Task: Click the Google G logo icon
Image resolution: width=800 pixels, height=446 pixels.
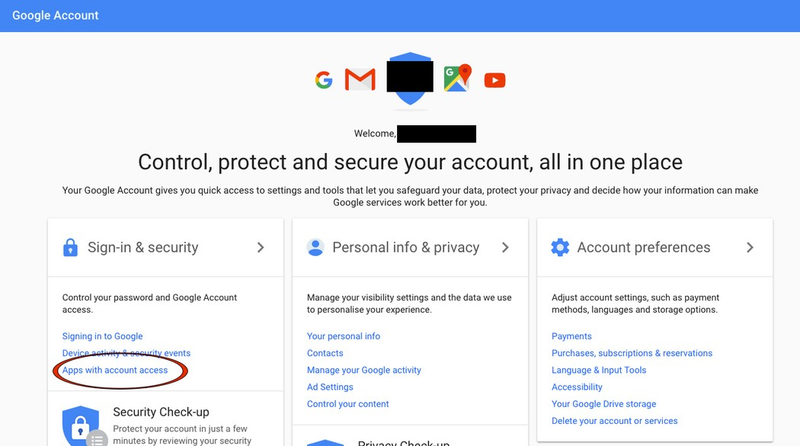Action: click(323, 80)
